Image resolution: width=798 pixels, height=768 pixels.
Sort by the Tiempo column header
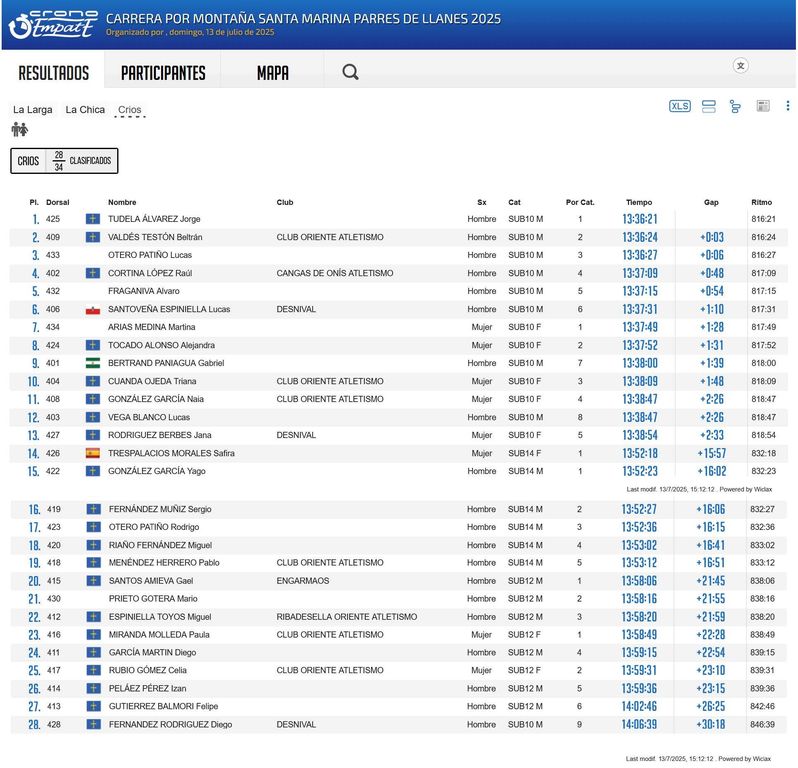click(638, 202)
